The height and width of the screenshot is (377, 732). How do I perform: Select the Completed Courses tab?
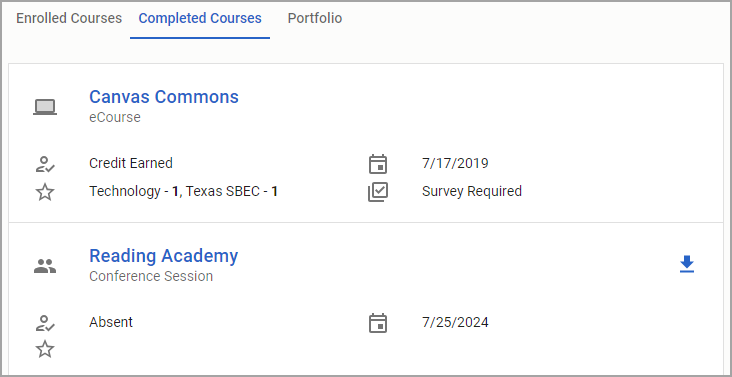pos(200,18)
